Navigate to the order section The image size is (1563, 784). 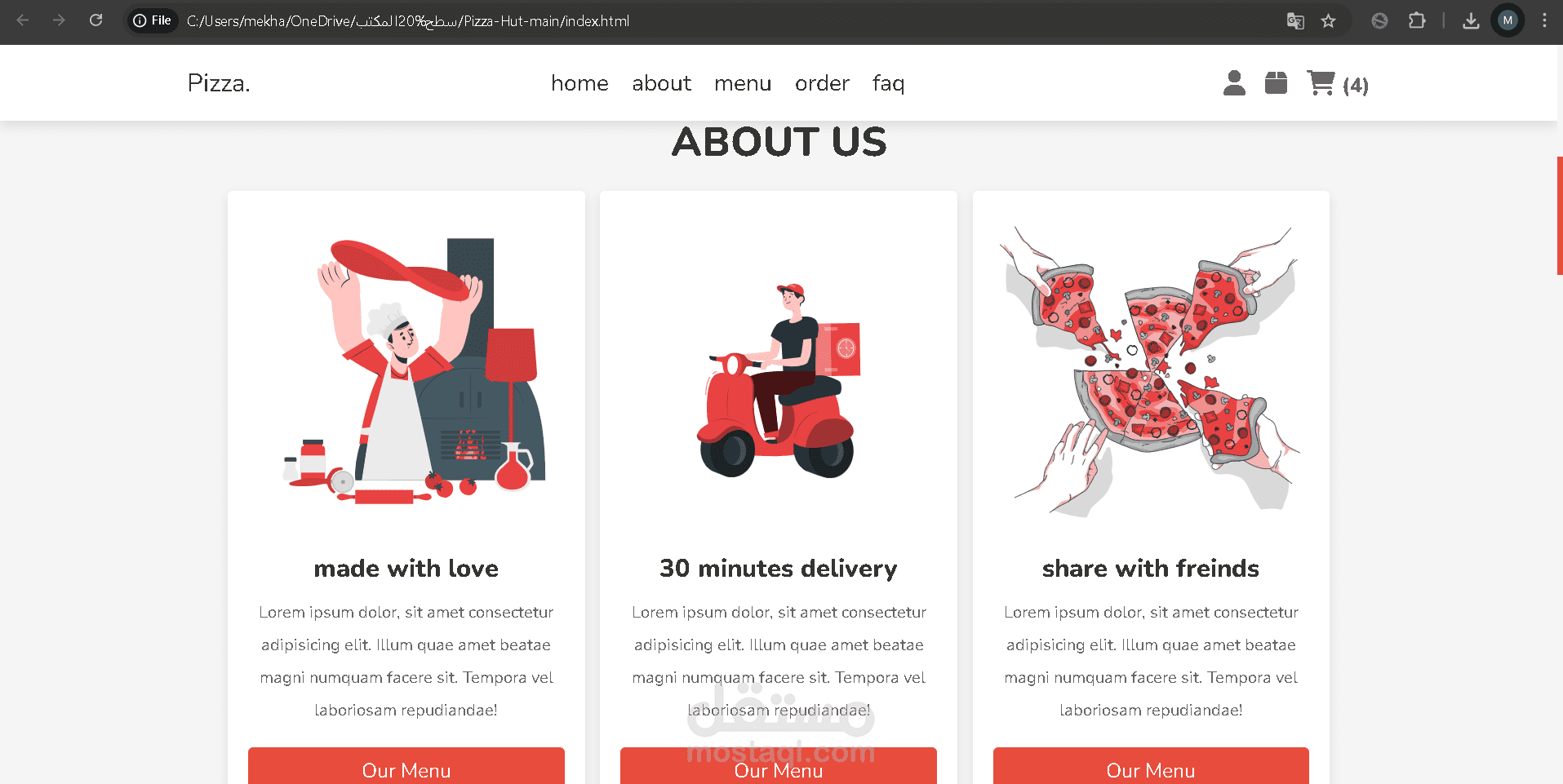(x=822, y=83)
